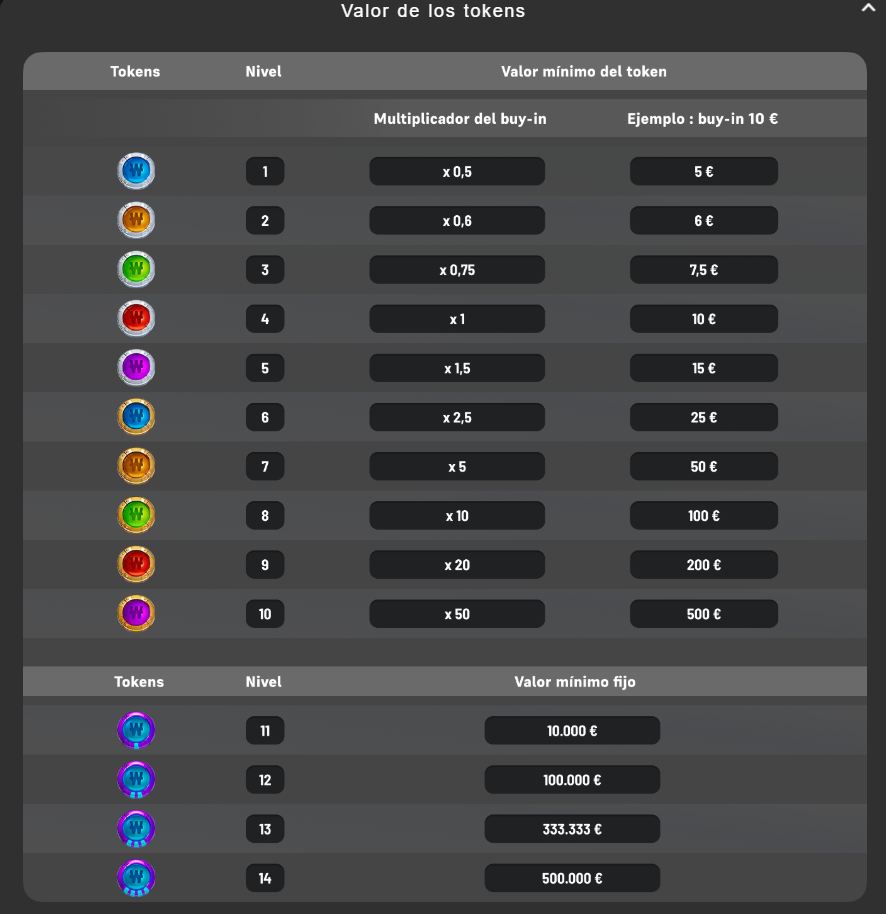
Task: Click the x 0,5 multiplier pill
Action: pyautogui.click(x=457, y=171)
